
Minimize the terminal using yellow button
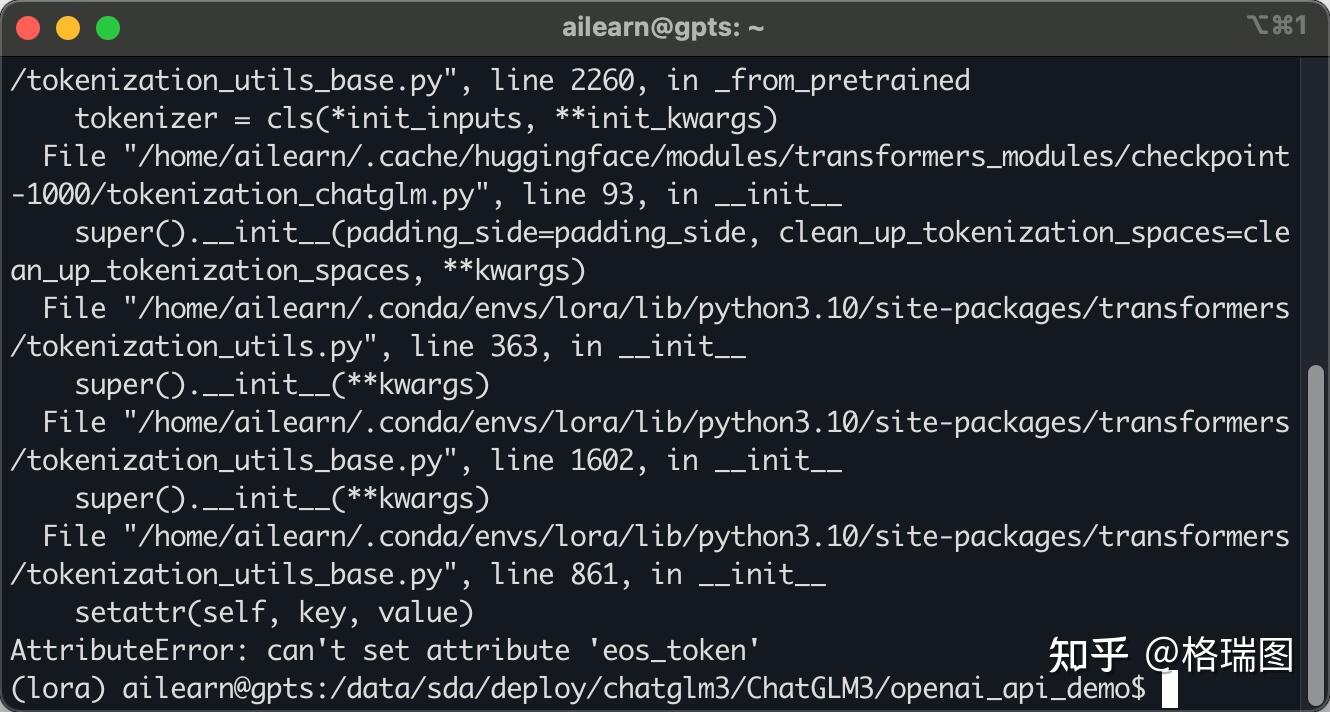68,28
